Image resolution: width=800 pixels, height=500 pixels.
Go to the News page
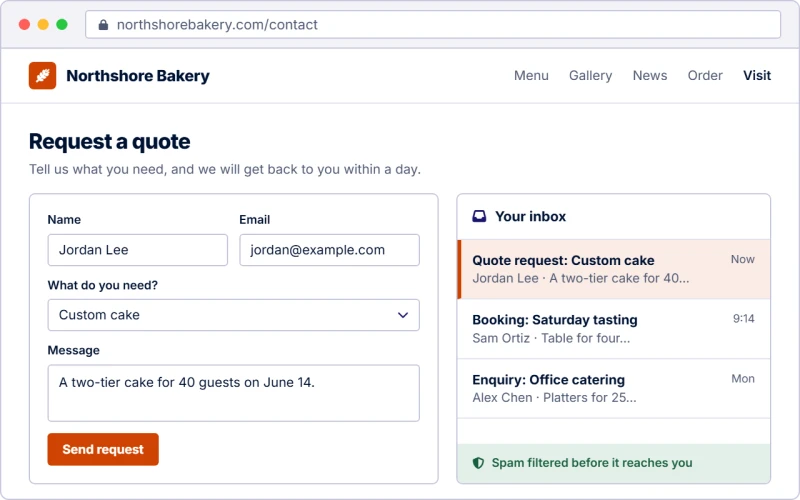click(649, 76)
